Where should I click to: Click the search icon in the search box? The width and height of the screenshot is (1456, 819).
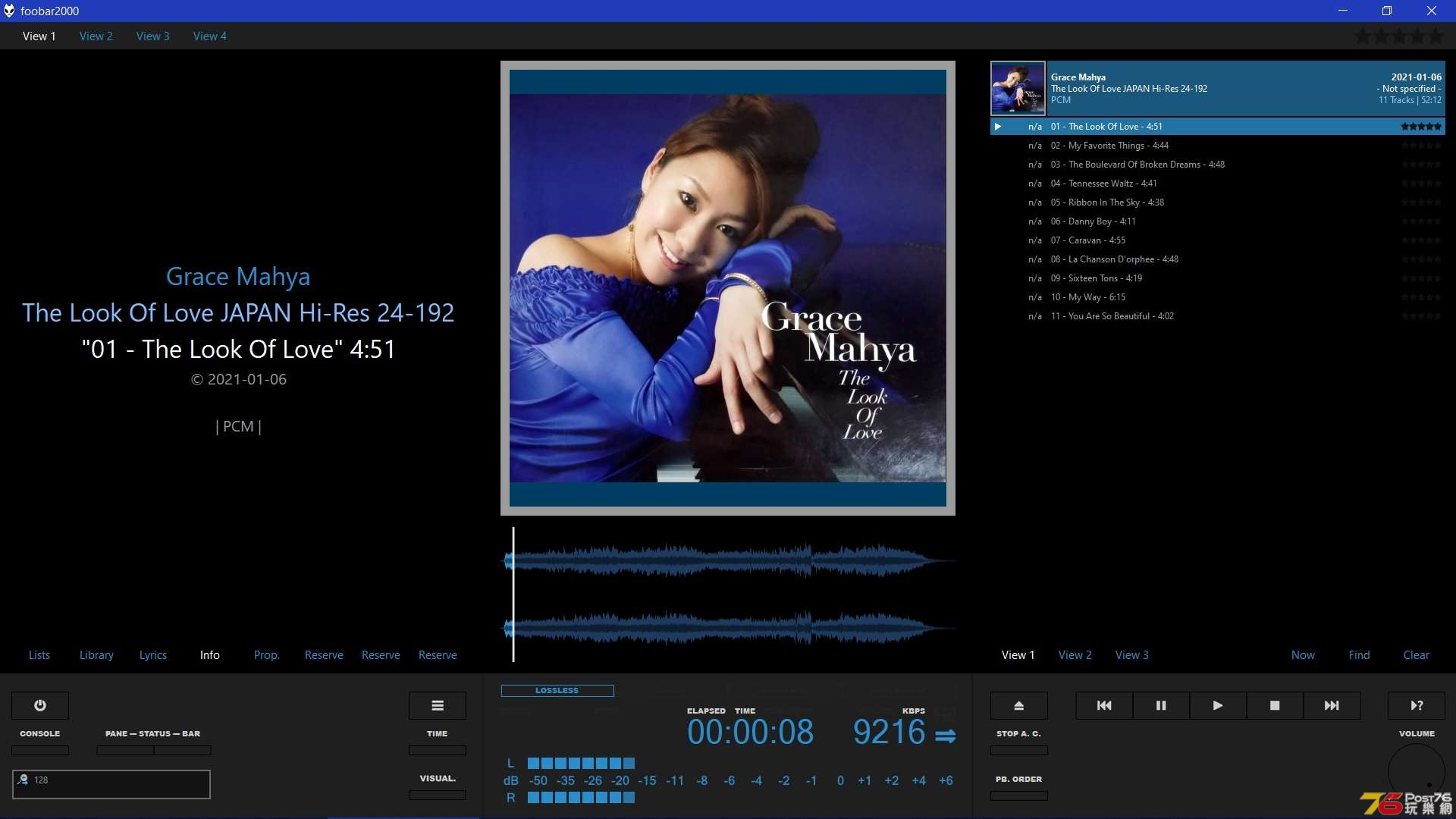tap(24, 780)
